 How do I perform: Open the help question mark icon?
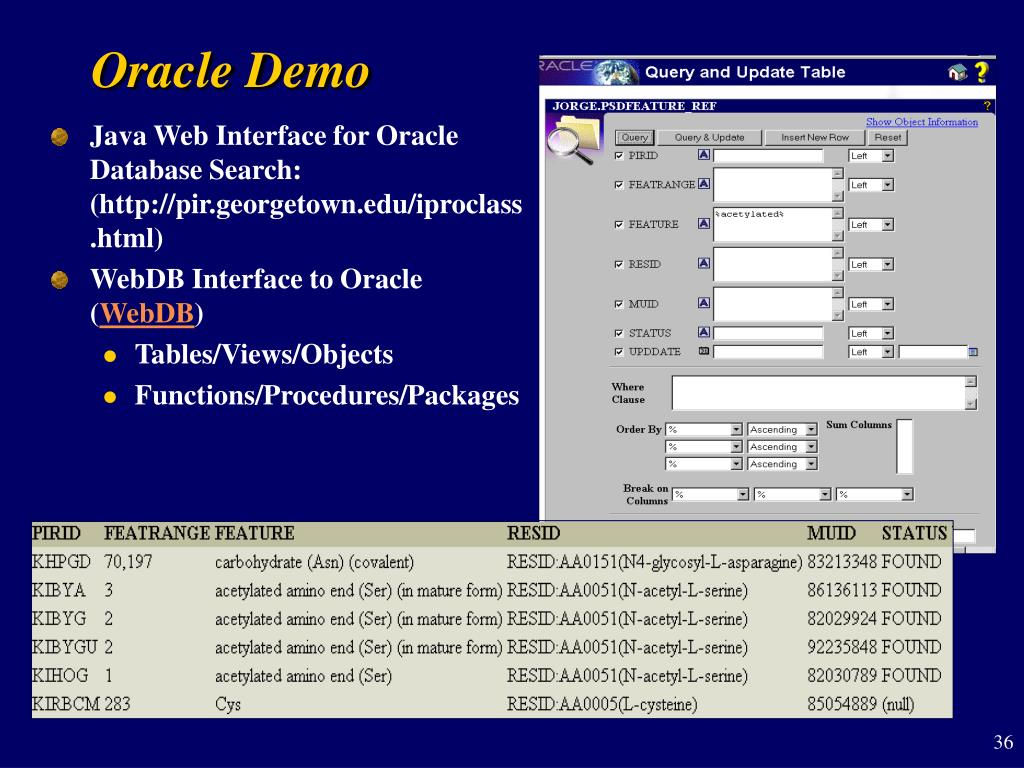[981, 72]
